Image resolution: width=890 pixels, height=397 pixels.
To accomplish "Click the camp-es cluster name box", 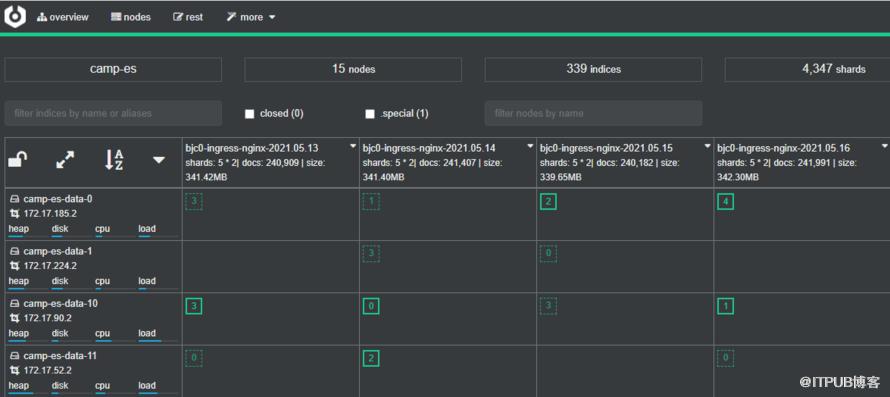I will coord(113,69).
